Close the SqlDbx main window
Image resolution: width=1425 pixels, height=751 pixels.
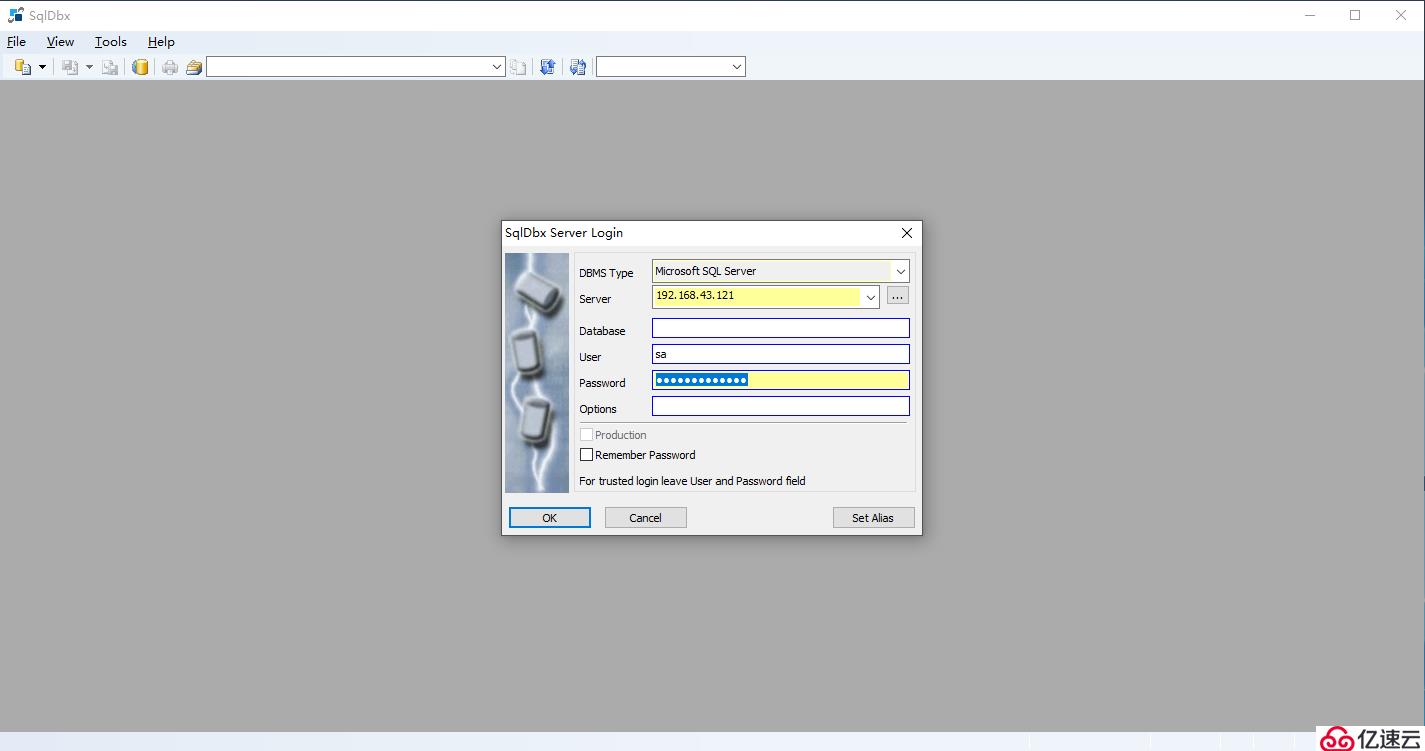(x=1401, y=15)
